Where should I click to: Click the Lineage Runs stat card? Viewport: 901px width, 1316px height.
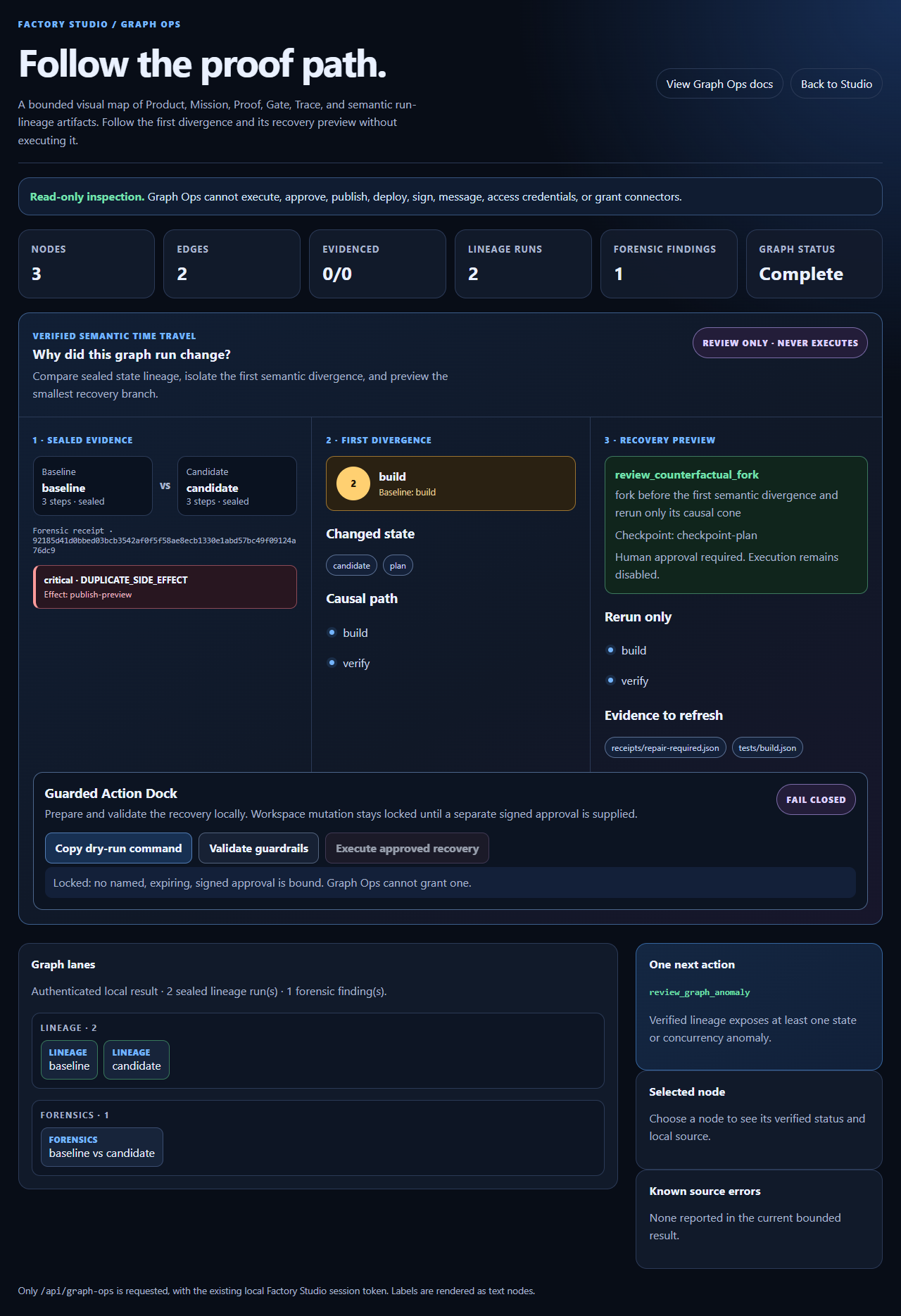[x=523, y=264]
